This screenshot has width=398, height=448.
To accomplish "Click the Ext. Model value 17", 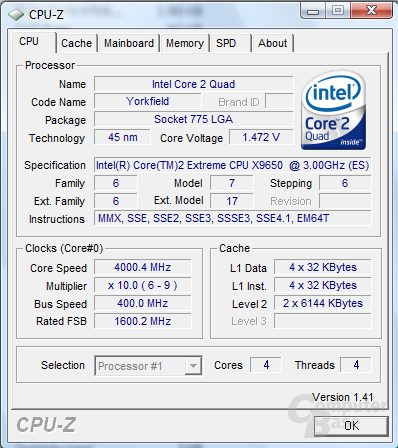I will pyautogui.click(x=232, y=201).
